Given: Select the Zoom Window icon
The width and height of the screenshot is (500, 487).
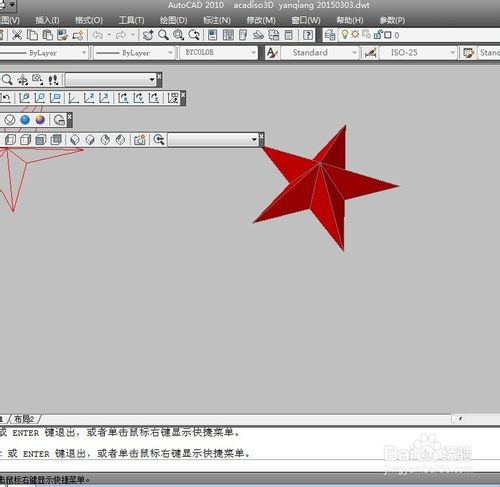Looking at the screenshot, I should pyautogui.click(x=179, y=35).
